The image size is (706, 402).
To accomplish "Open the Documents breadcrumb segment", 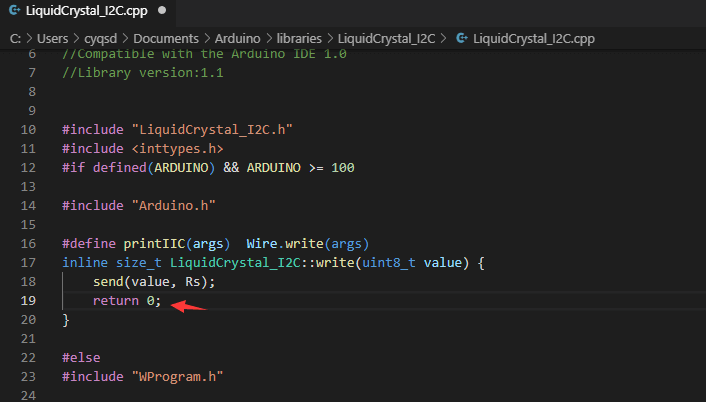I will click(x=166, y=39).
